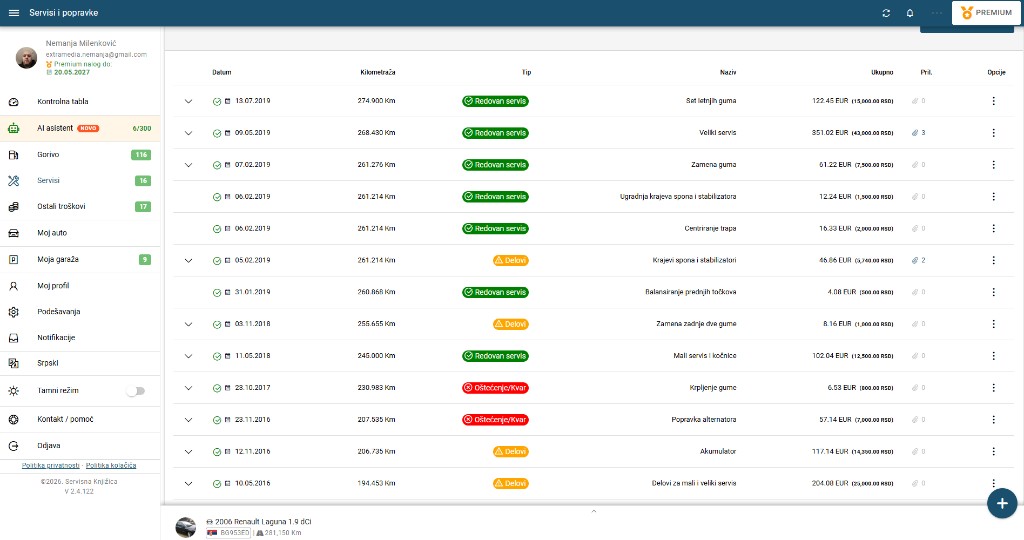Screen dimensions: 1024x540
Task: Open options menu for Veliki servis row
Action: point(993,133)
